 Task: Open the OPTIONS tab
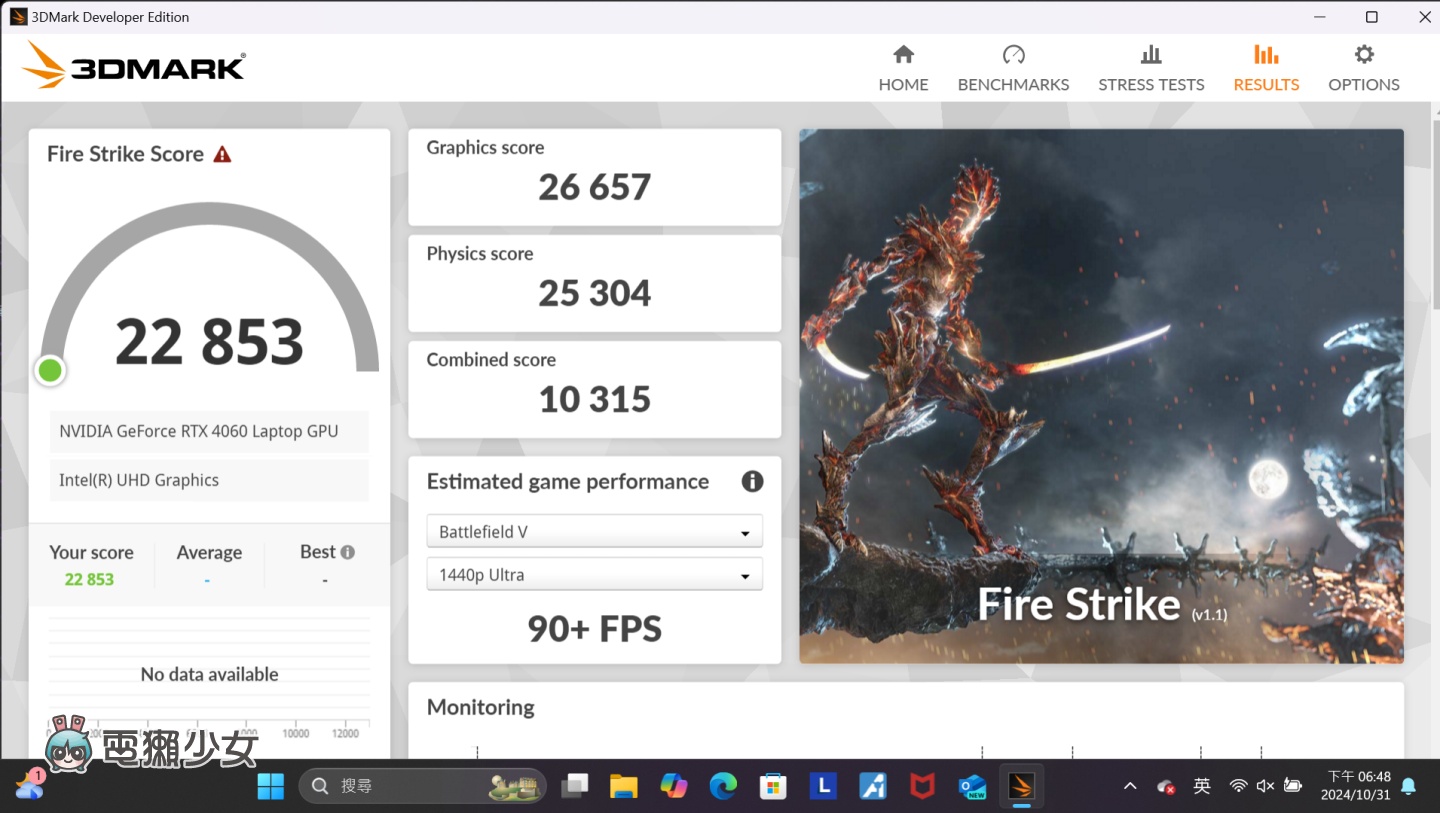1364,69
